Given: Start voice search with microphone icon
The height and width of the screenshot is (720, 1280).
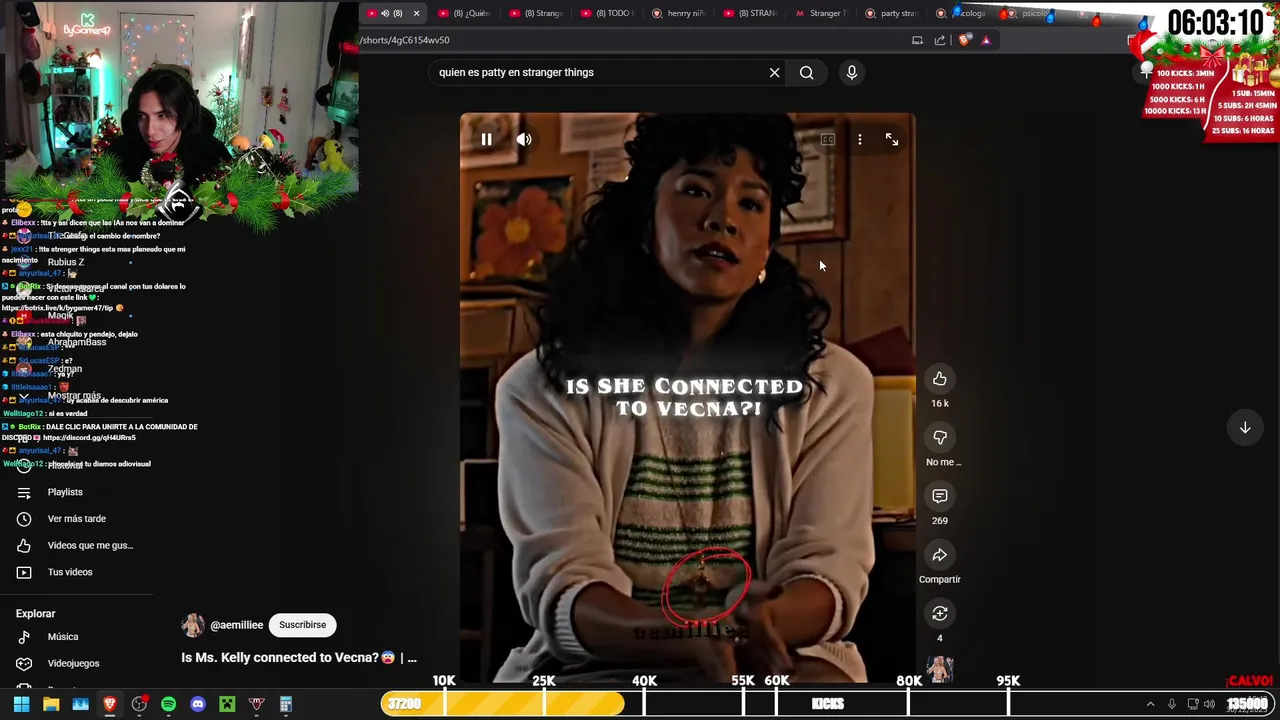Looking at the screenshot, I should point(852,72).
